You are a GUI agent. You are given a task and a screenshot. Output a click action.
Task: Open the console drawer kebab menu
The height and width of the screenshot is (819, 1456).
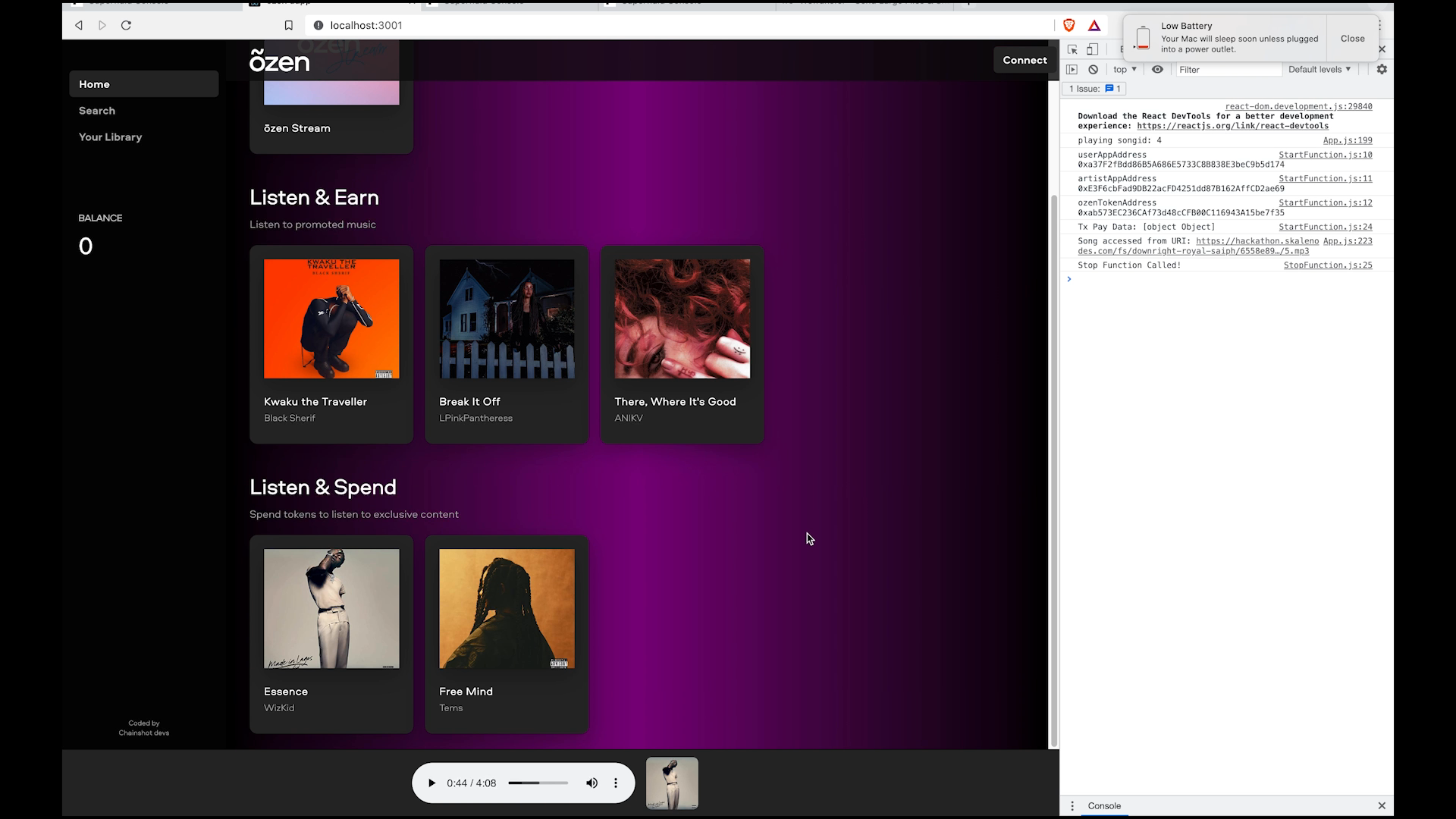tap(1072, 806)
